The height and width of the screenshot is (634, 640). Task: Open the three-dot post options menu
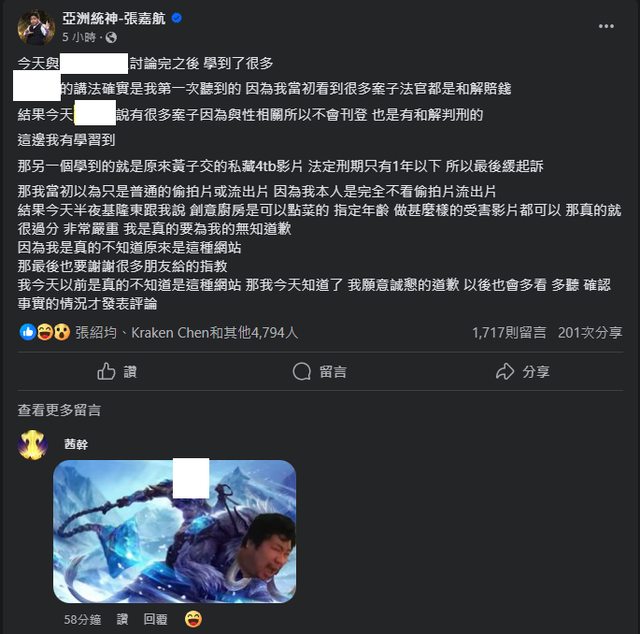point(606,26)
